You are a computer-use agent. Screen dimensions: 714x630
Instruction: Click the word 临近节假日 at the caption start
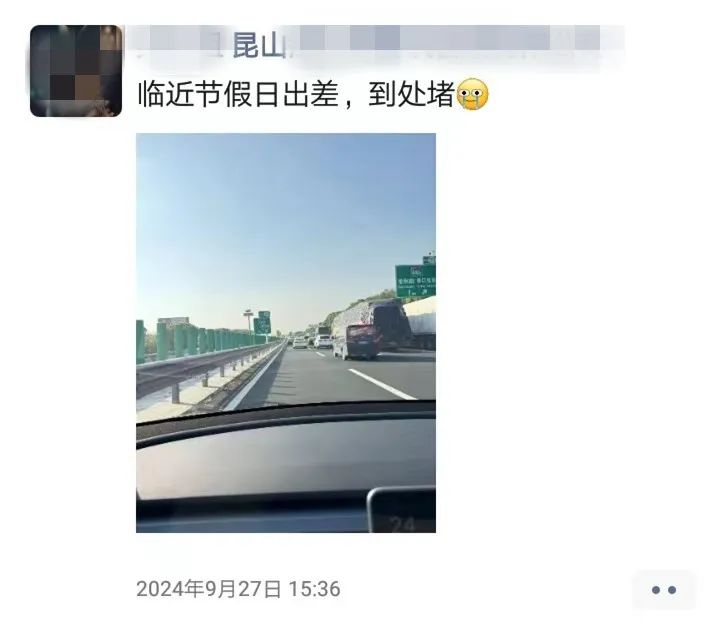click(208, 95)
